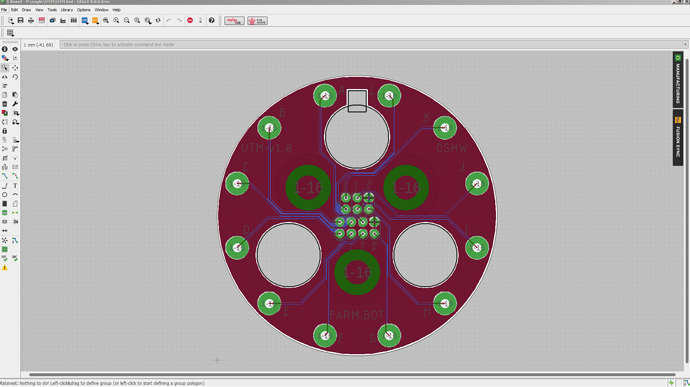690x387 pixels.
Task: Select the Change (wrench) tool
Action: click(x=15, y=104)
